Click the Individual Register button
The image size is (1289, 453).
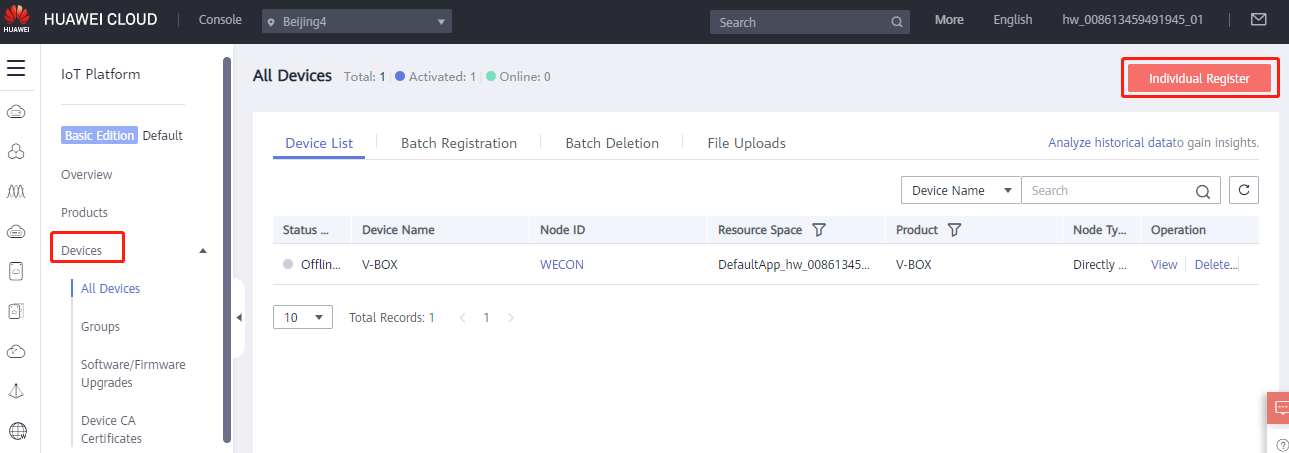pyautogui.click(x=1199, y=78)
